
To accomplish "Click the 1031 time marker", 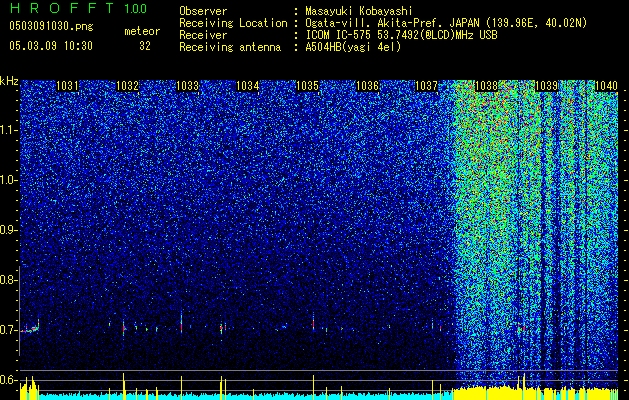I will [x=67, y=86].
